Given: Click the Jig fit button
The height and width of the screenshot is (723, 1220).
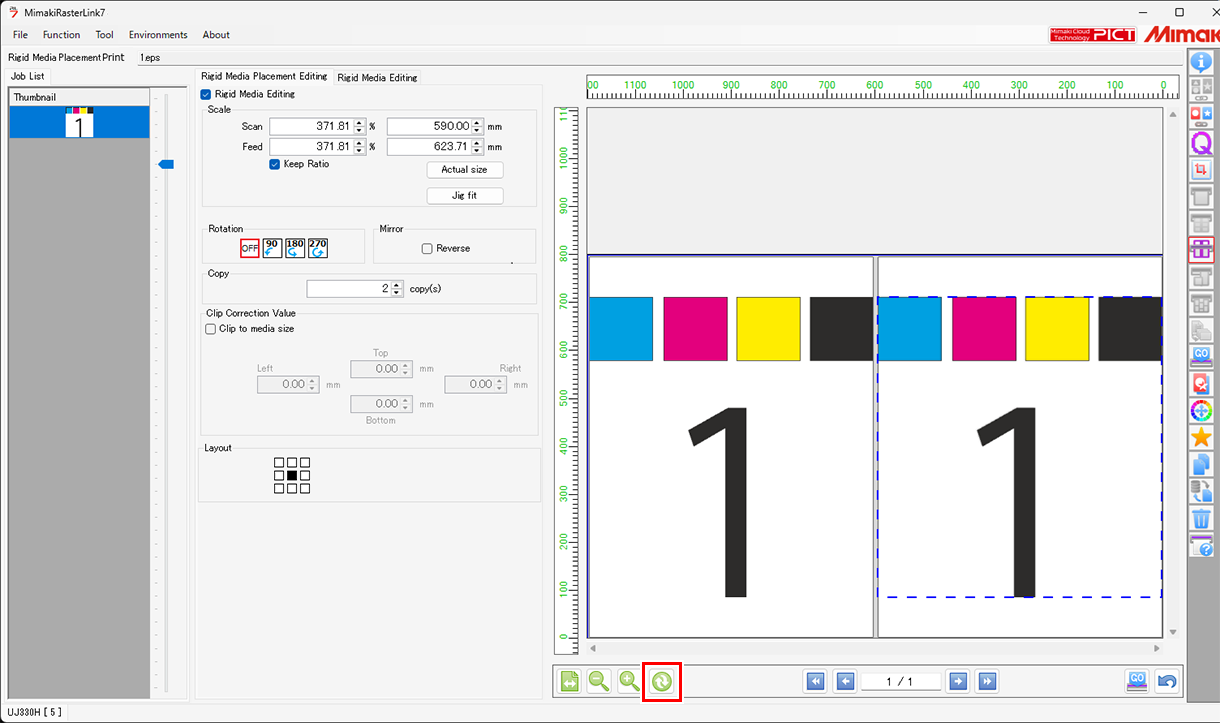Looking at the screenshot, I should tap(464, 195).
